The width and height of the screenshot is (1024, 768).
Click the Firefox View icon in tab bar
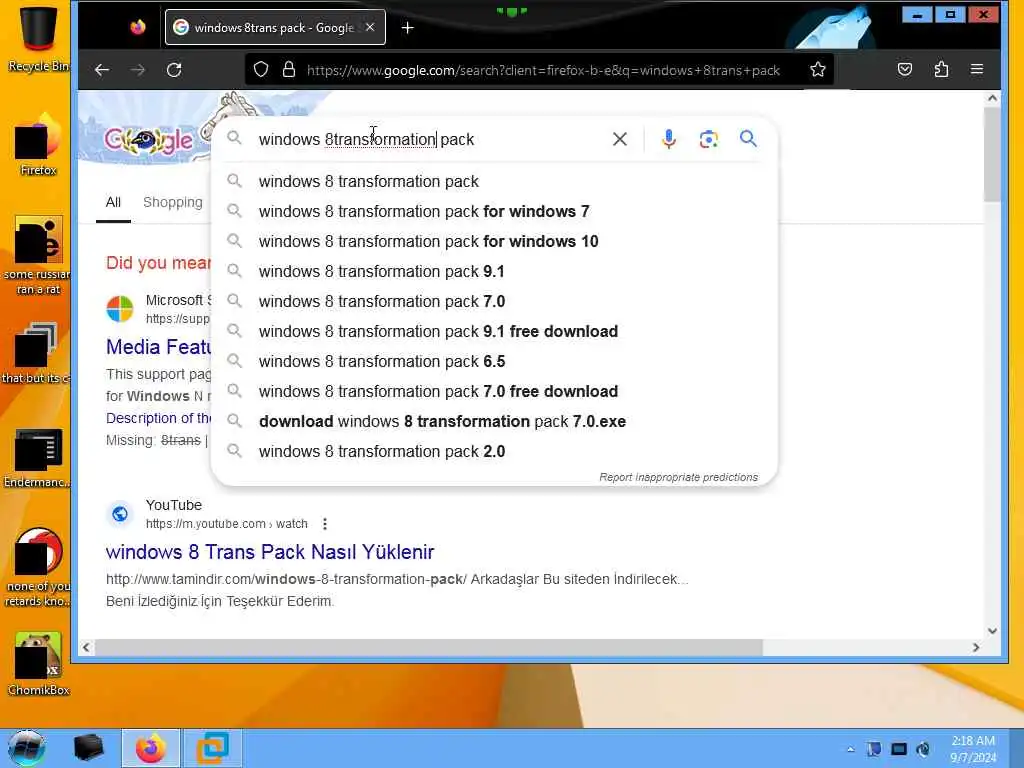(x=138, y=27)
